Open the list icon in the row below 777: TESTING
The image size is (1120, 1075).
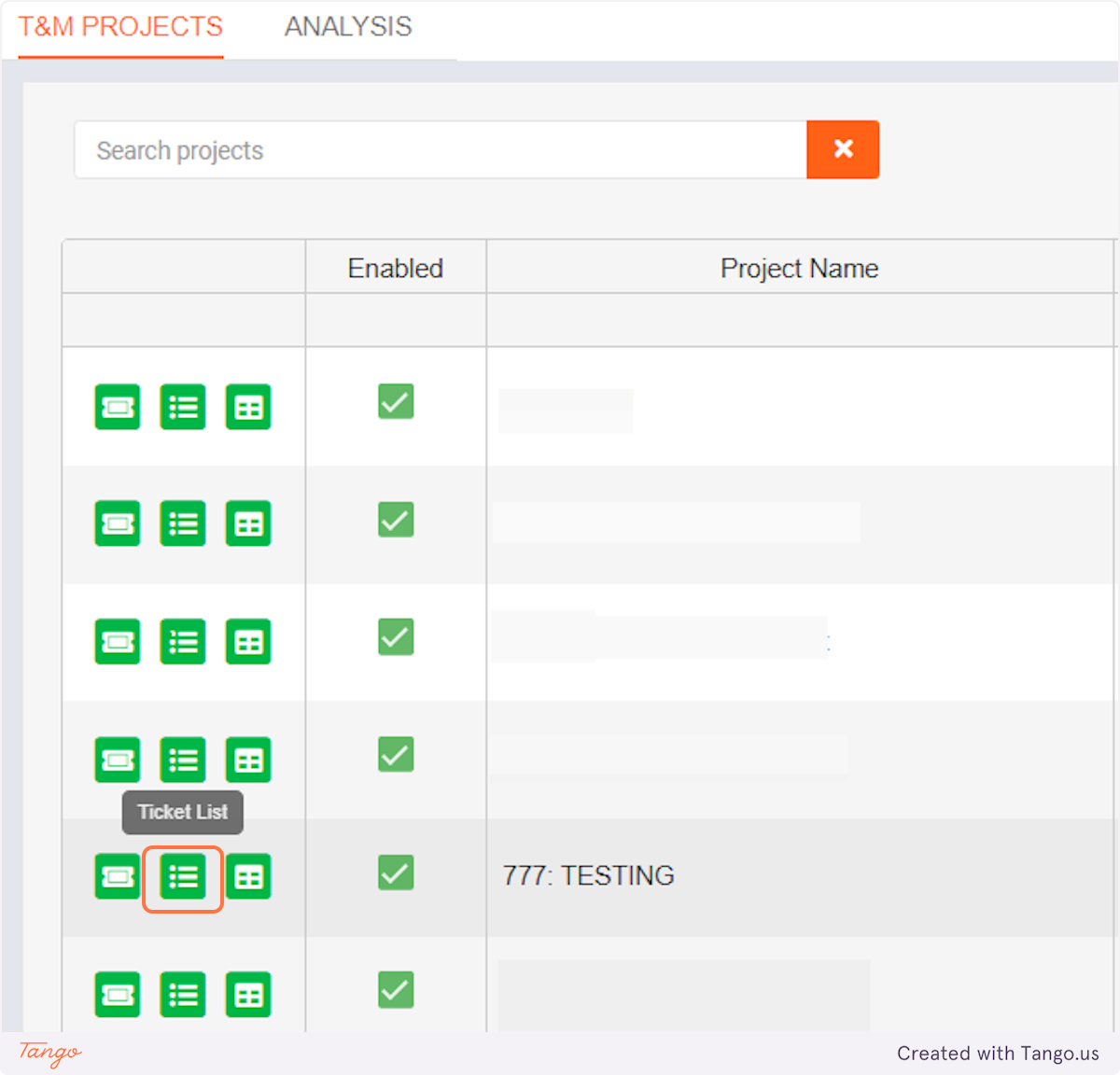[x=183, y=995]
